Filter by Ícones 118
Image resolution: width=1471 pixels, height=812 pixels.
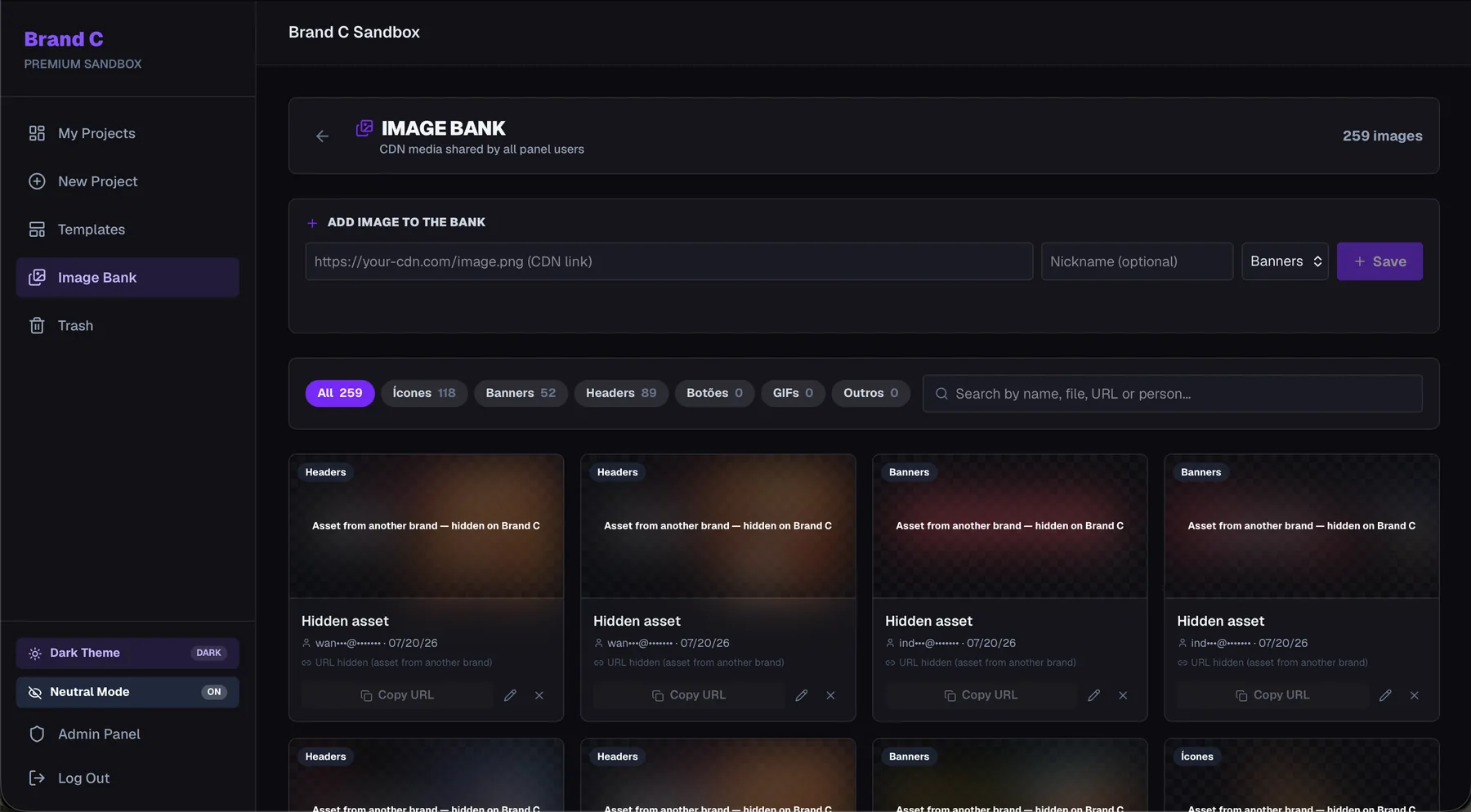[x=424, y=393]
